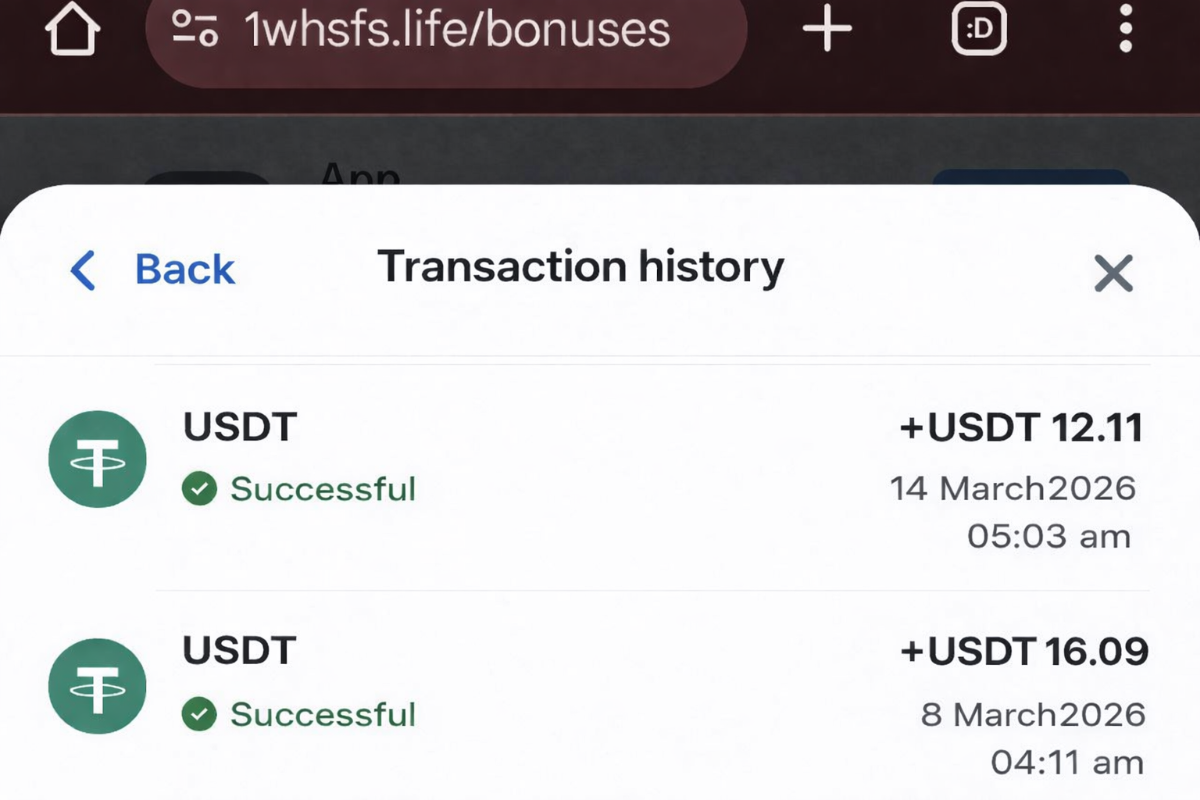Viewport: 1200px width, 800px height.
Task: Tap Tether icon of 16.09 transaction
Action: [x=98, y=687]
